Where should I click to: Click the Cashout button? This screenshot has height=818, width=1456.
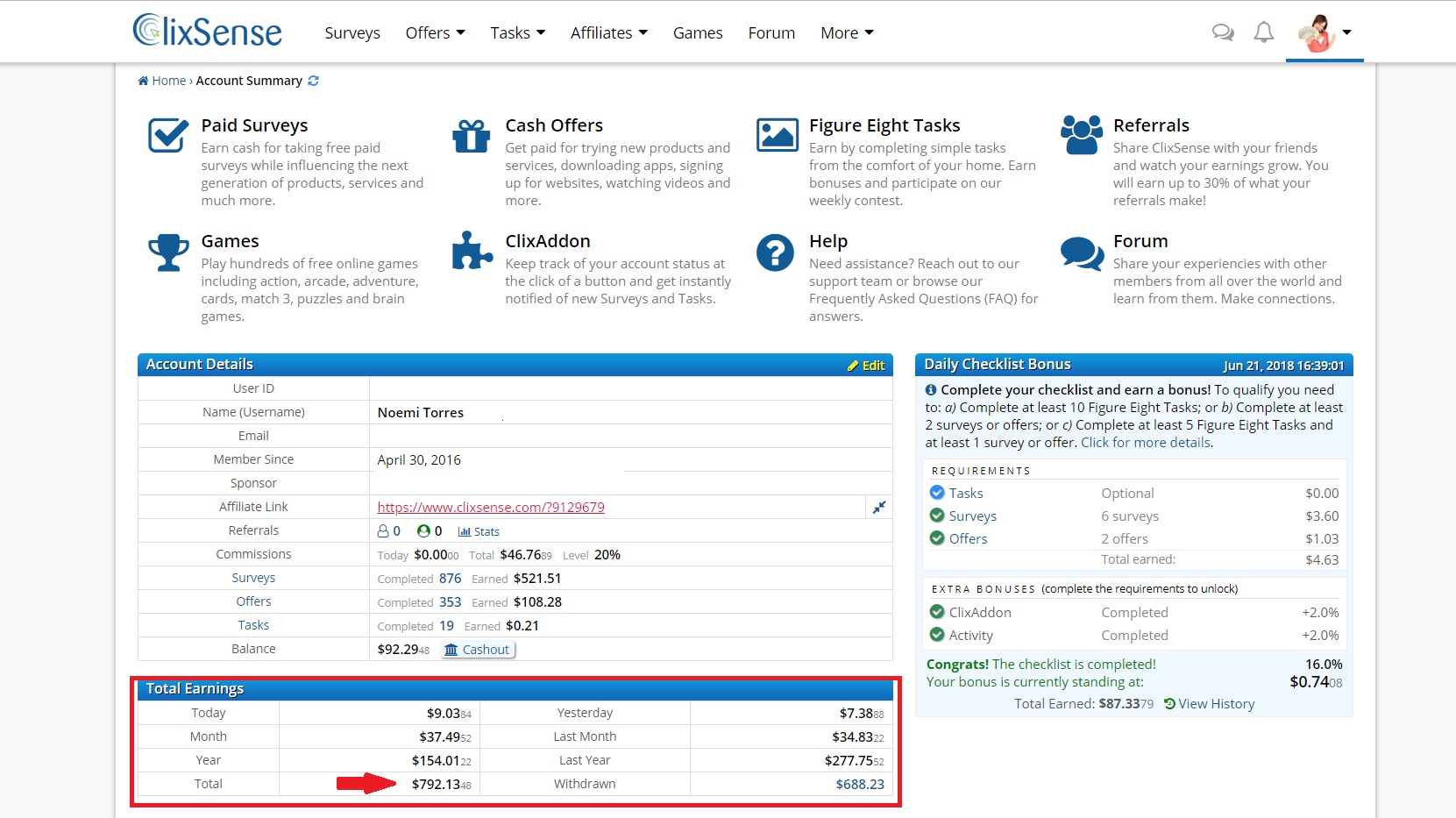478,650
